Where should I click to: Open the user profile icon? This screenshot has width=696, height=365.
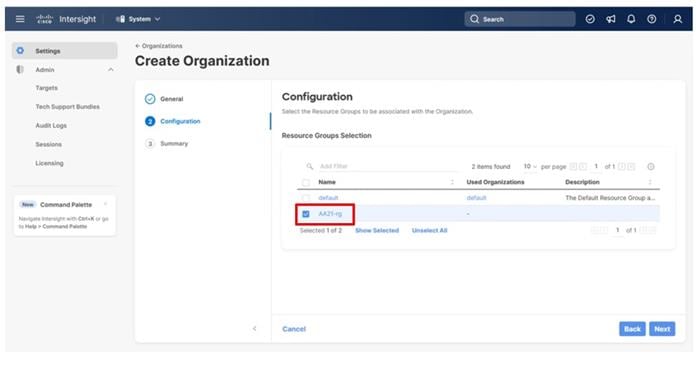pos(677,19)
